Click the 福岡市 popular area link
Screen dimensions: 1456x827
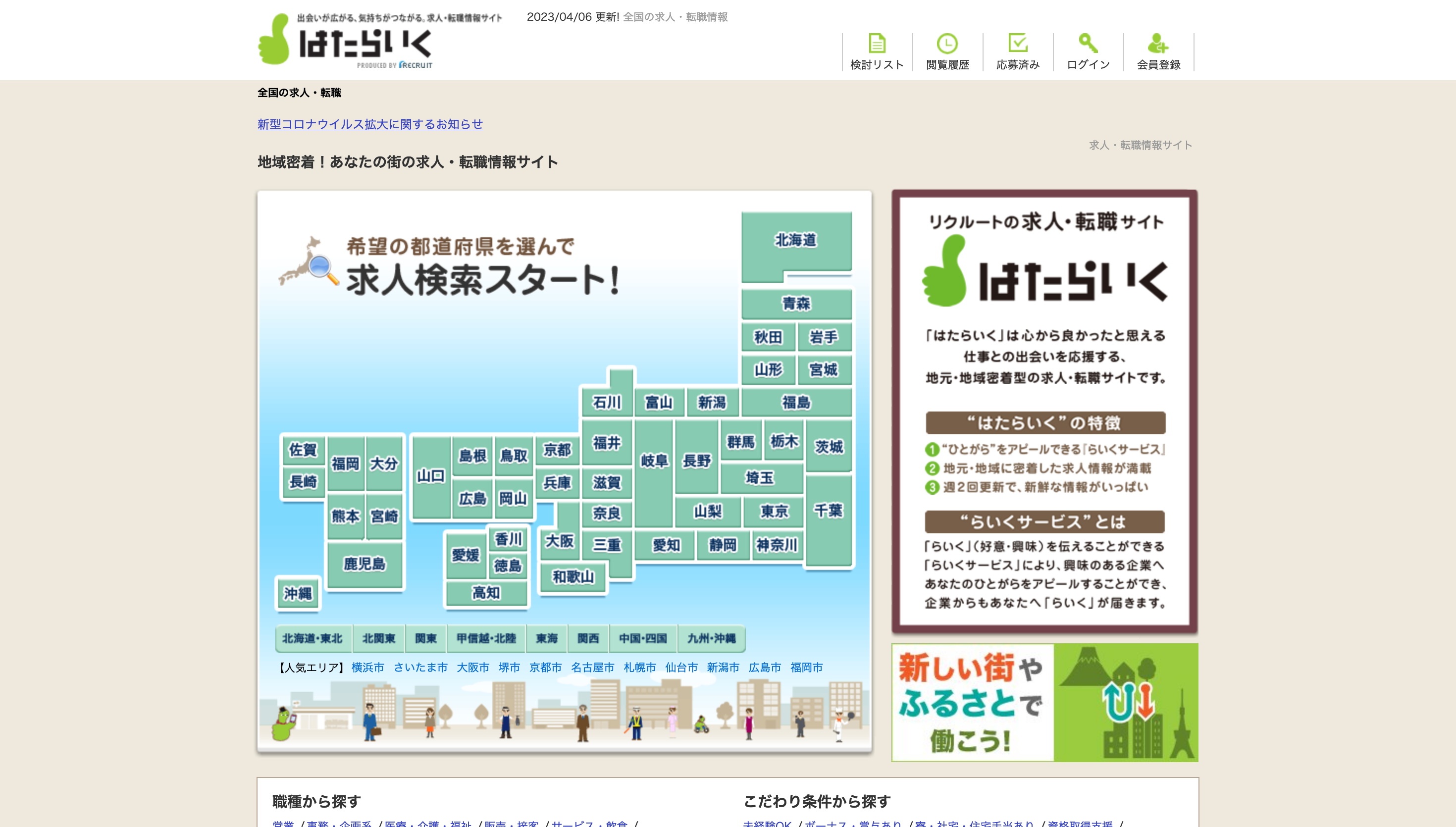(806, 668)
